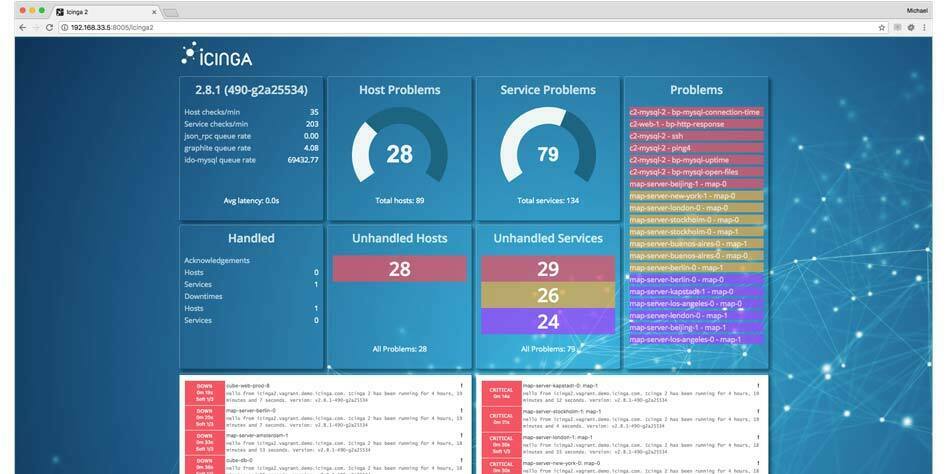The height and width of the screenshot is (474, 950).
Task: Open problem c2-mysql-2 - ping4
Action: 696,148
